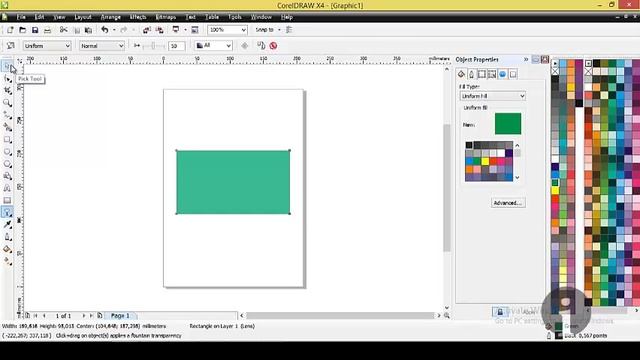Select the Interactive Transparency tool

point(7,212)
